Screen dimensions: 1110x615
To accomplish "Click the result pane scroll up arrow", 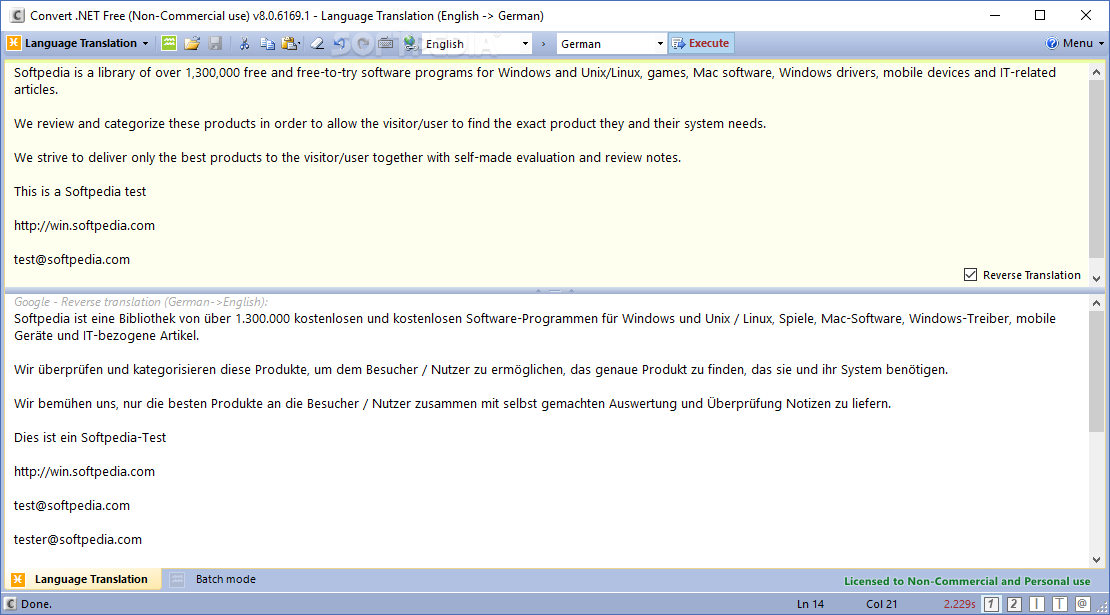I will point(1097,303).
